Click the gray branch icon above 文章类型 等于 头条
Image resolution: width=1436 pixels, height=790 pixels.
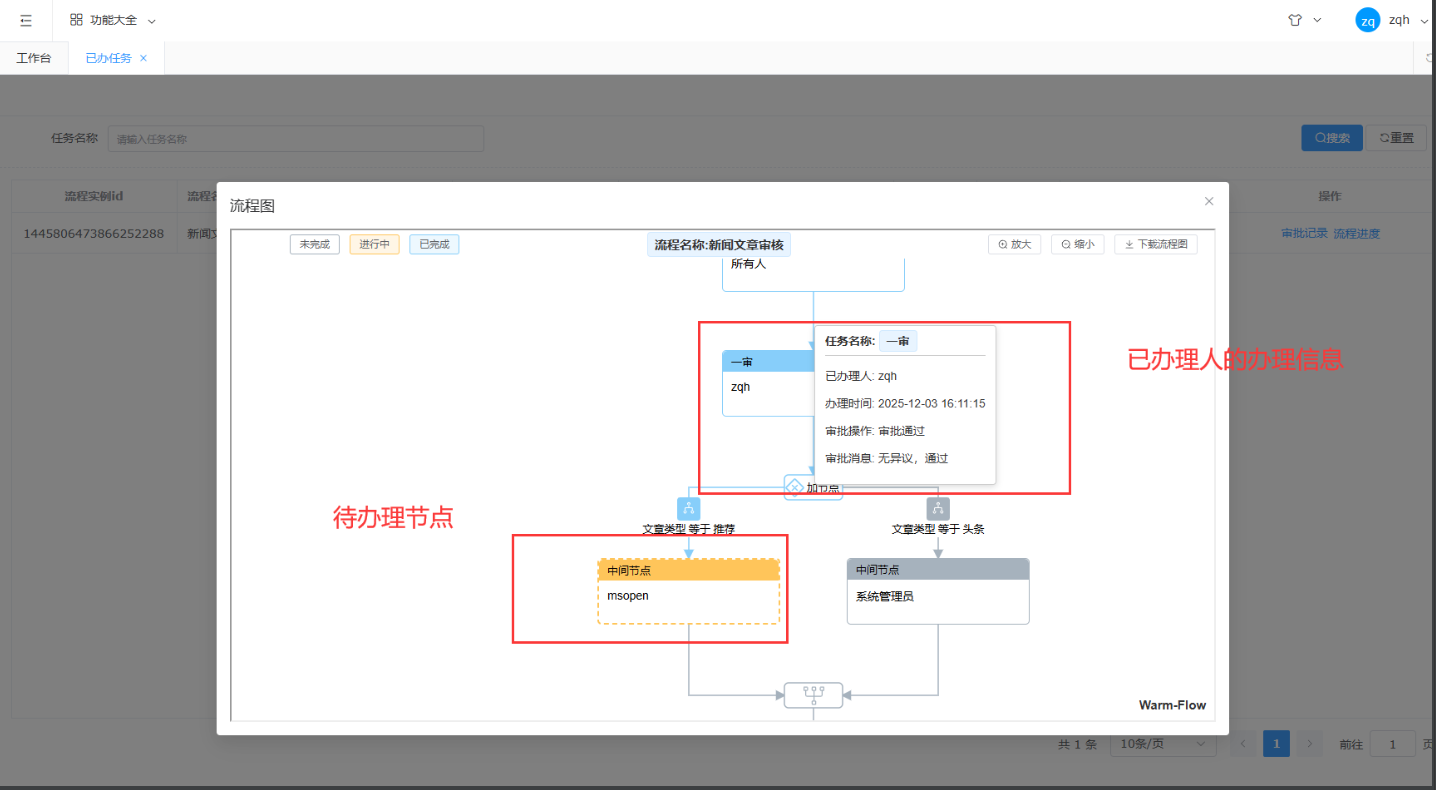(937, 508)
